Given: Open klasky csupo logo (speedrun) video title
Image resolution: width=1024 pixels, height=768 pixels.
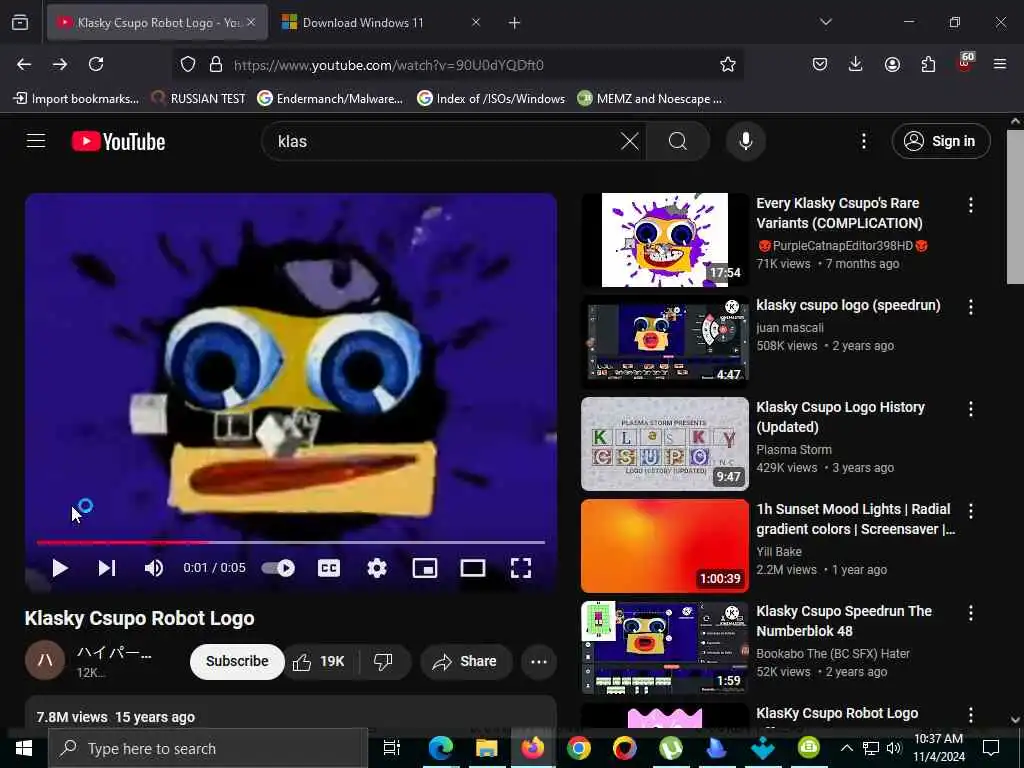Looking at the screenshot, I should point(848,305).
